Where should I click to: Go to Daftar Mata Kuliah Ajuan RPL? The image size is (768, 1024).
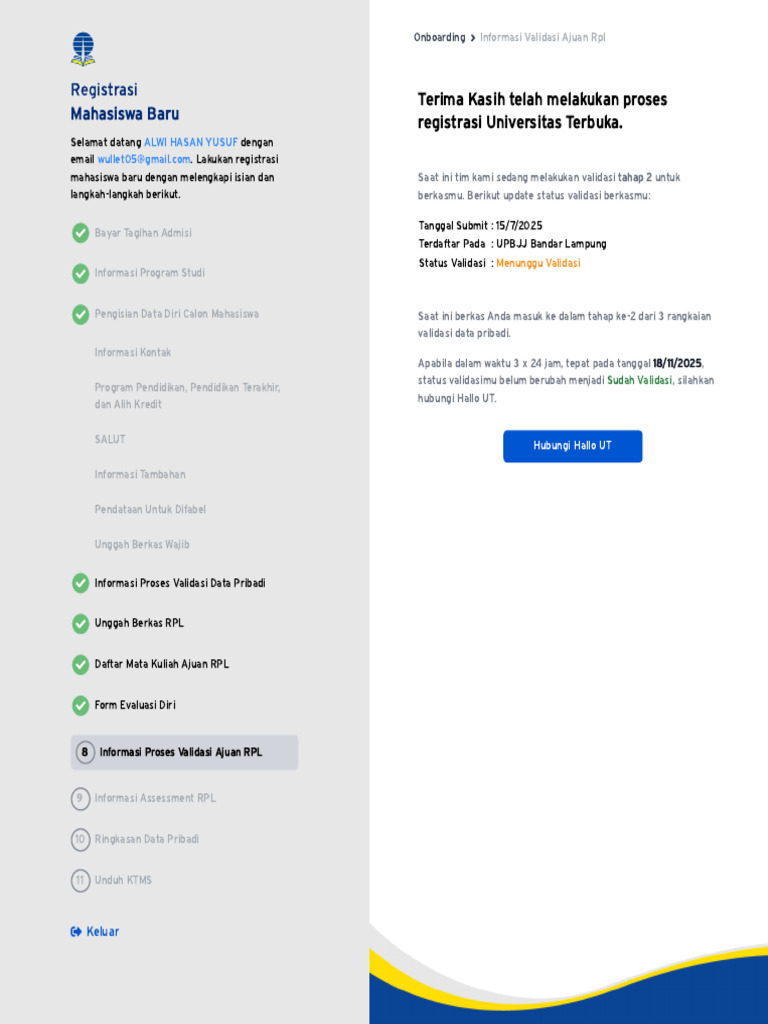pyautogui.click(x=161, y=664)
